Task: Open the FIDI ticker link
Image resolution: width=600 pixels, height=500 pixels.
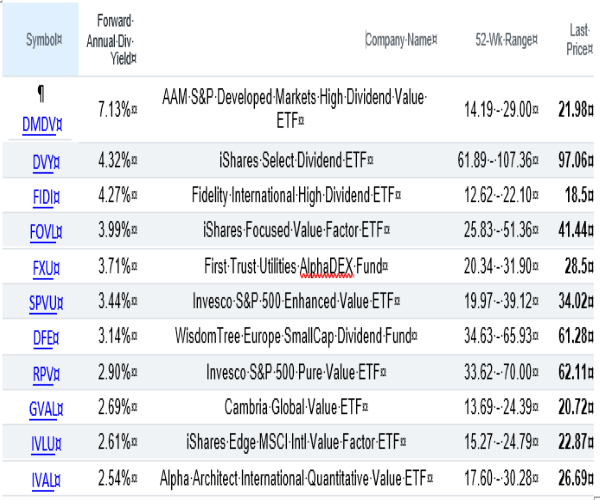Action: 39,196
